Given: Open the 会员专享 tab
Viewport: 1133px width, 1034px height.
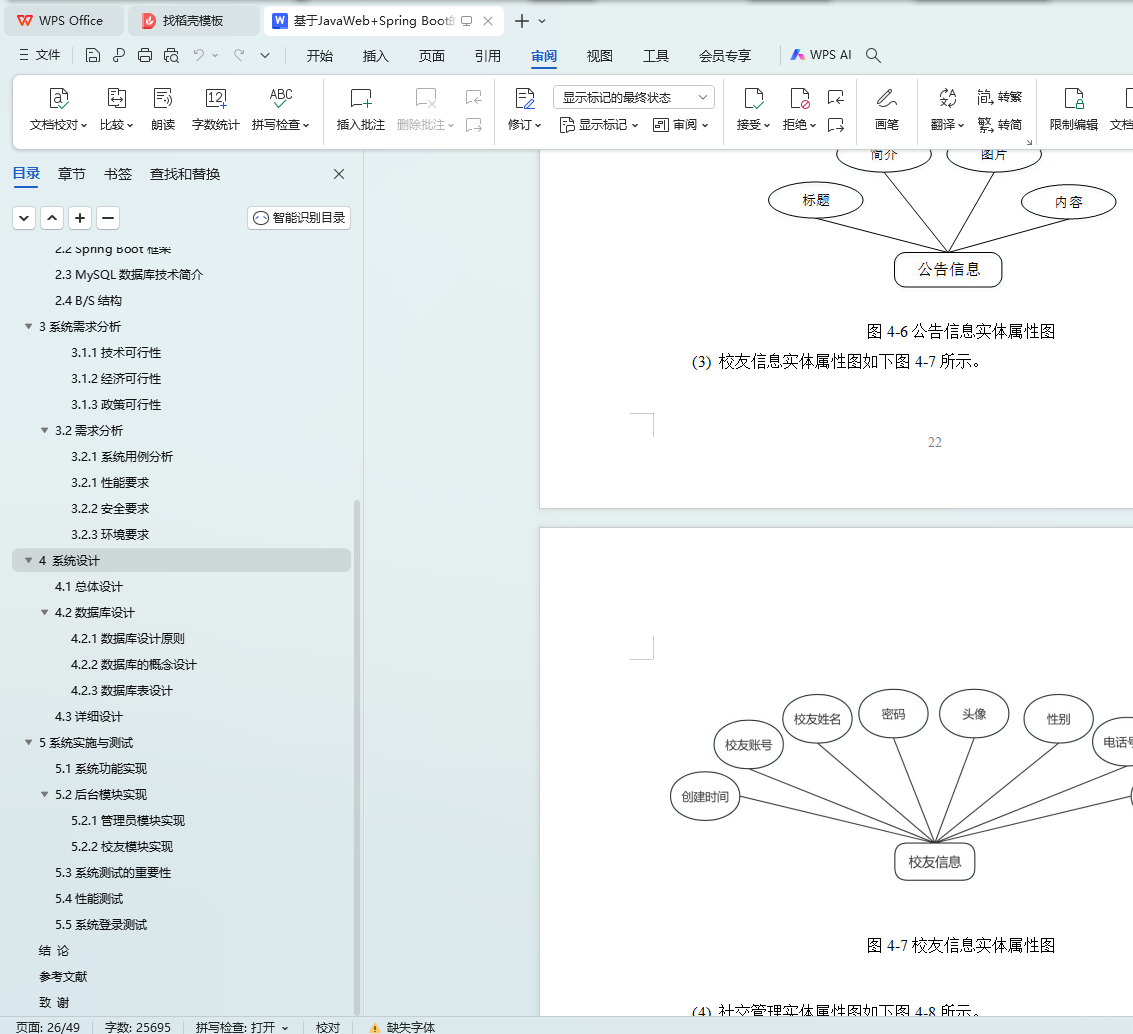Looking at the screenshot, I should coord(725,56).
